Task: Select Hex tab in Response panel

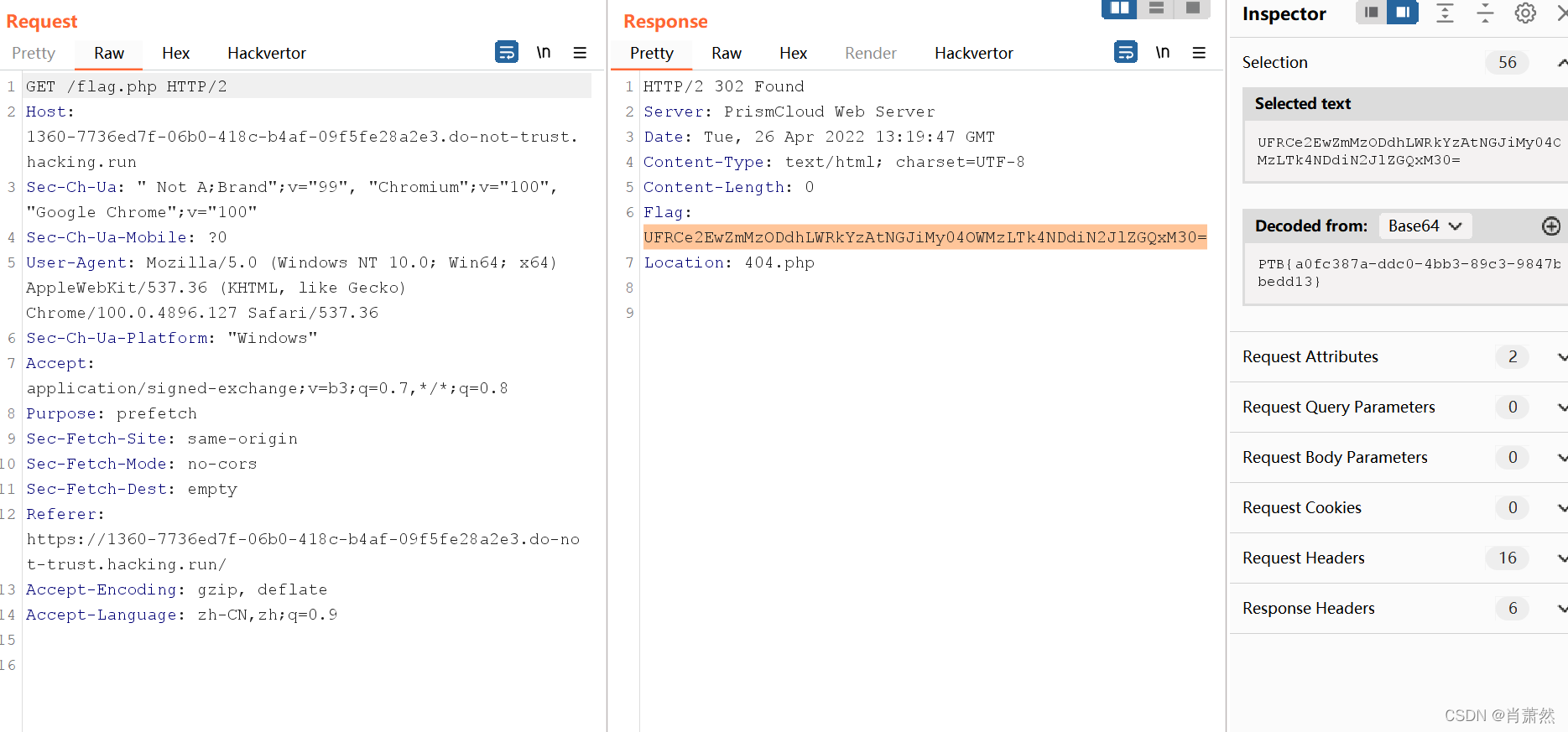Action: click(x=793, y=53)
